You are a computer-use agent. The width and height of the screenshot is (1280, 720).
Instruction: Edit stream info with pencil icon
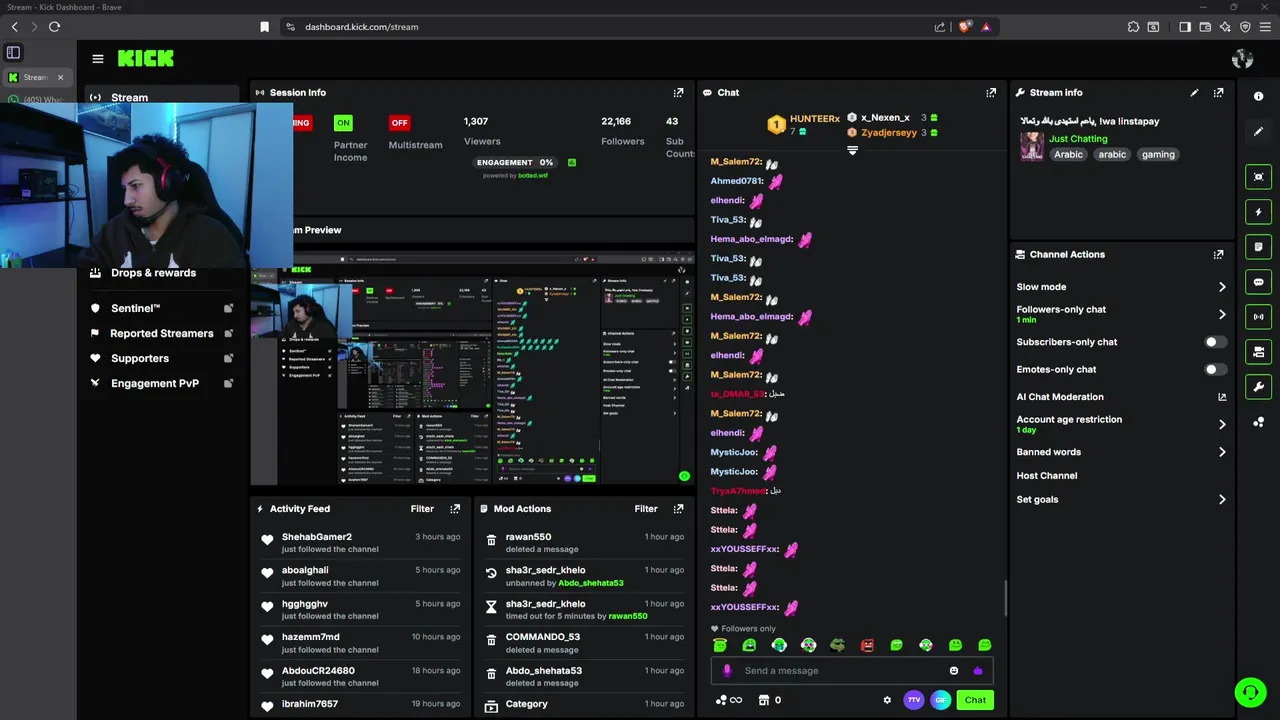coord(1194,92)
